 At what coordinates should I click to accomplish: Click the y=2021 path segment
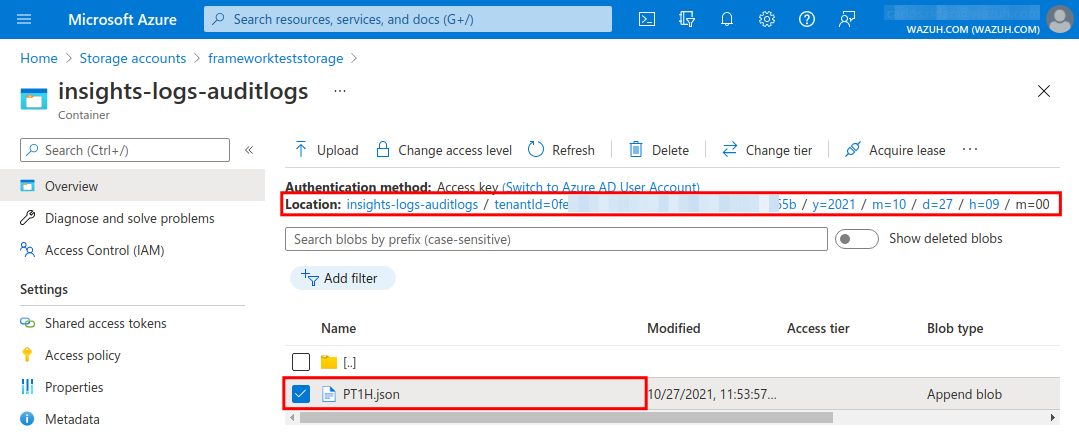(833, 204)
